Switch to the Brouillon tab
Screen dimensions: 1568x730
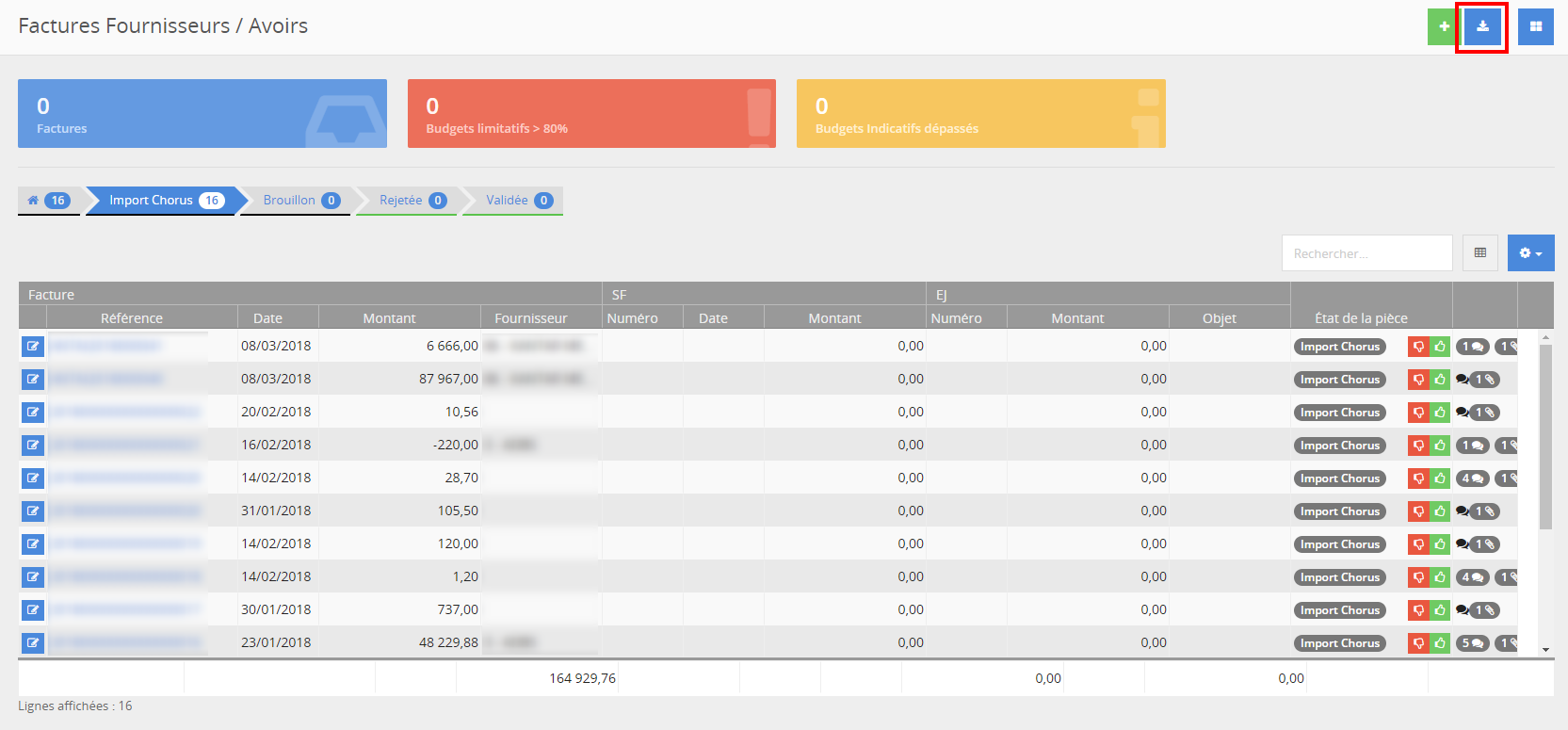(299, 201)
